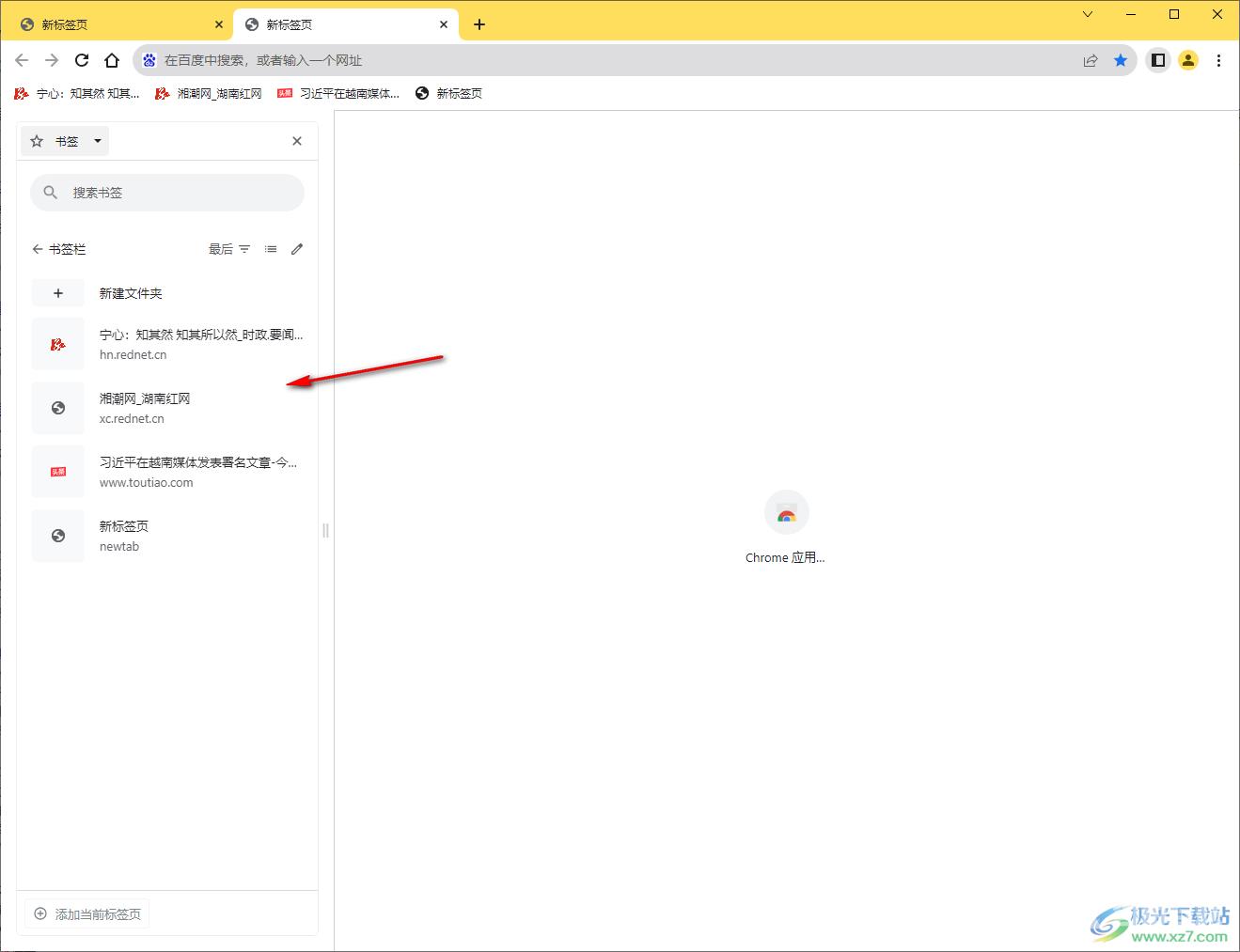Viewport: 1240px width, 952px height.
Task: Click the blue bookmark star icon
Action: (1121, 60)
